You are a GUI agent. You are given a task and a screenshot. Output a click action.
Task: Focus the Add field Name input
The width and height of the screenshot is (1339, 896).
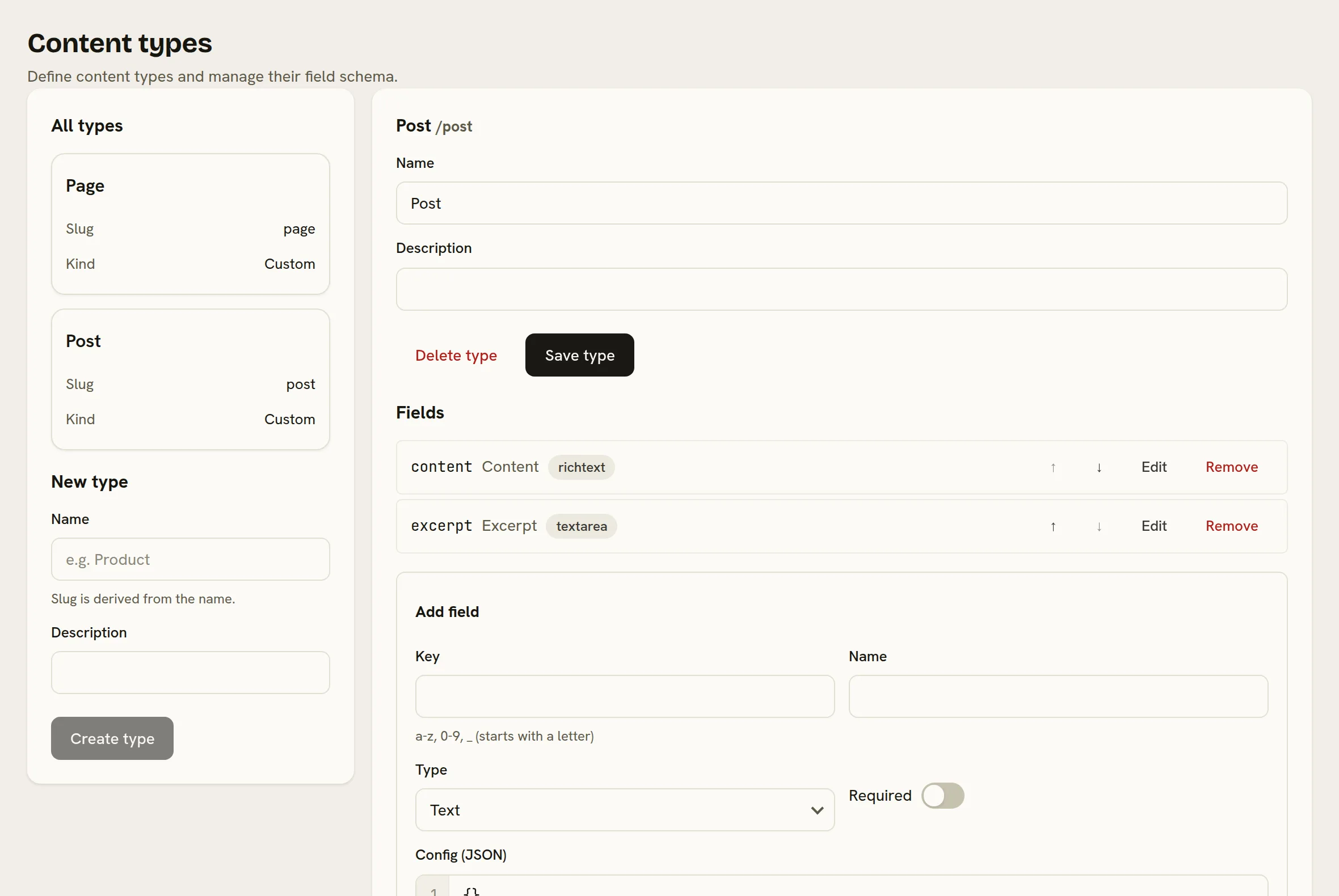(1058, 696)
